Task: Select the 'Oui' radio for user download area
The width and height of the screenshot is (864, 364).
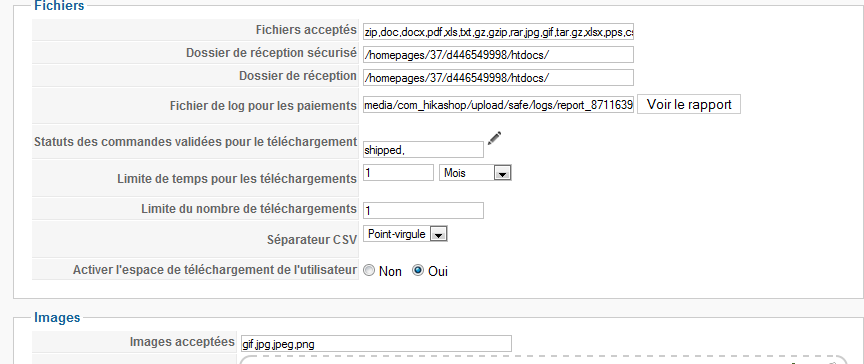Action: coord(418,270)
